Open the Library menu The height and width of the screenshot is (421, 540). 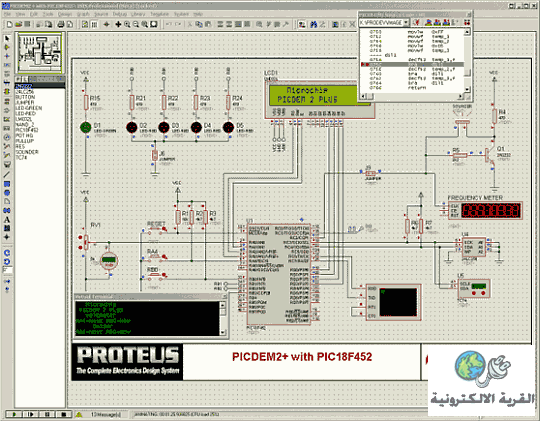138,14
